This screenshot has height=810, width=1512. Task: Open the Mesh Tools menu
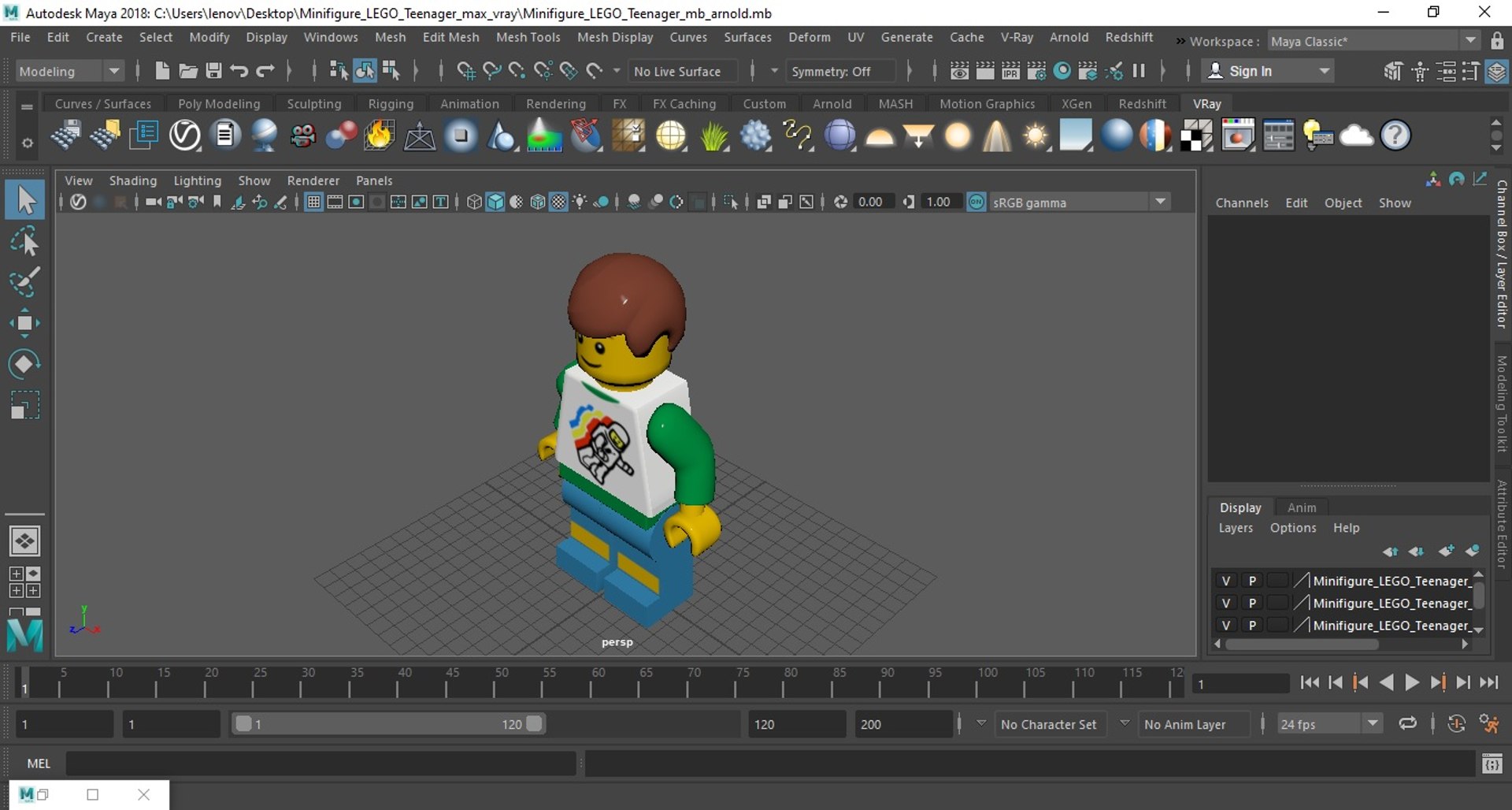(528, 37)
